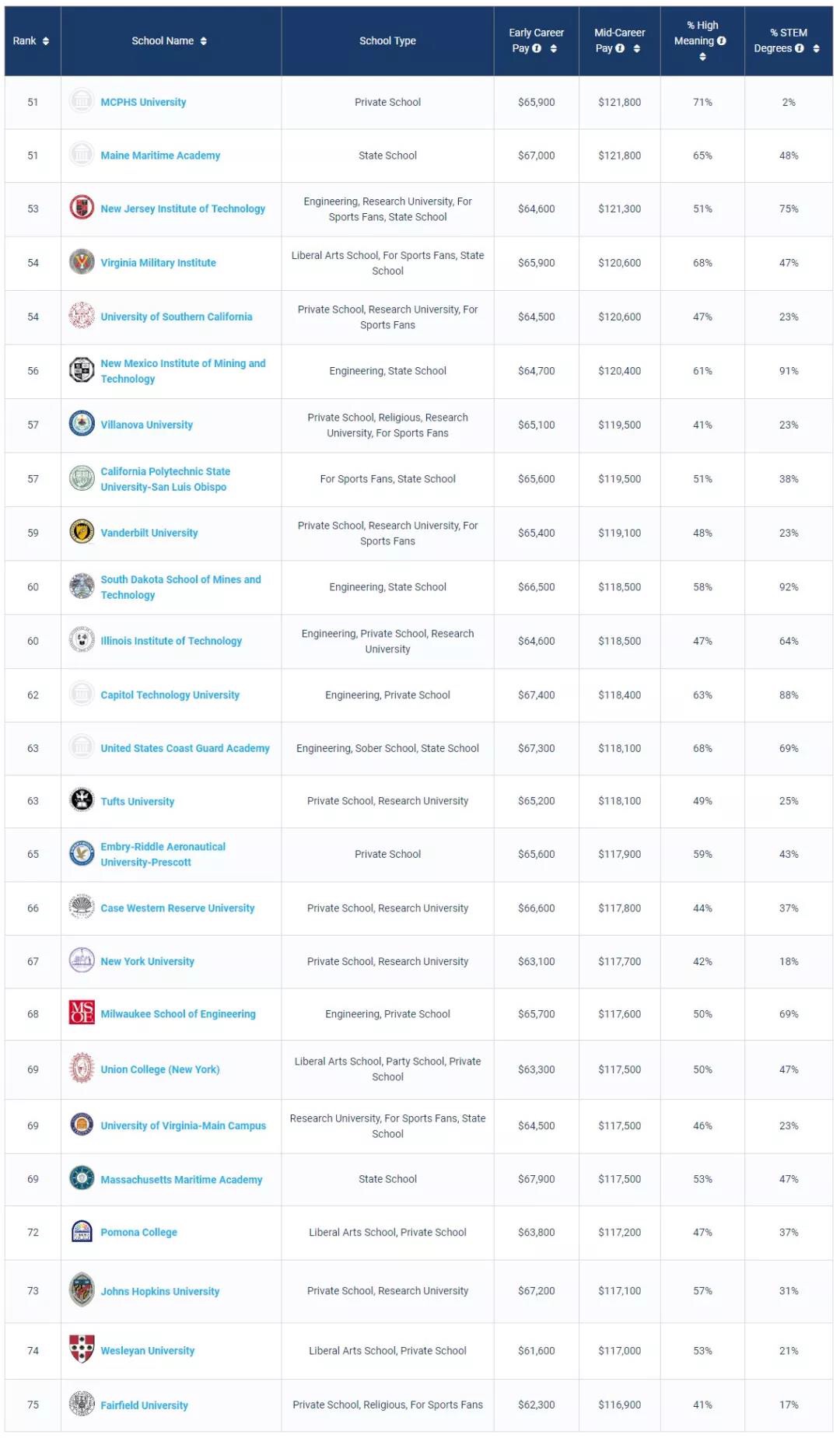Open the Early Career Pay info icon
Screen dimensions: 840x1438
point(537,48)
